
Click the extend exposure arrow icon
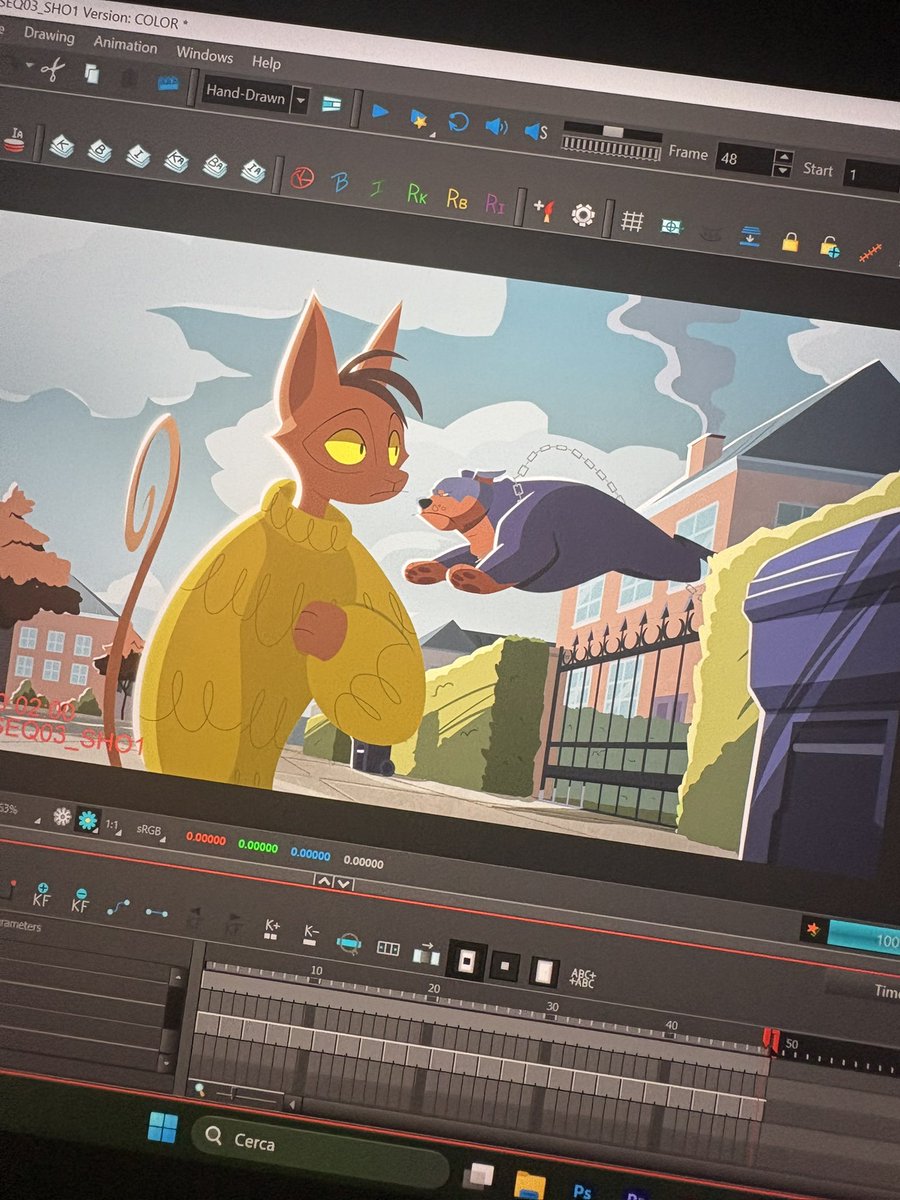click(426, 953)
